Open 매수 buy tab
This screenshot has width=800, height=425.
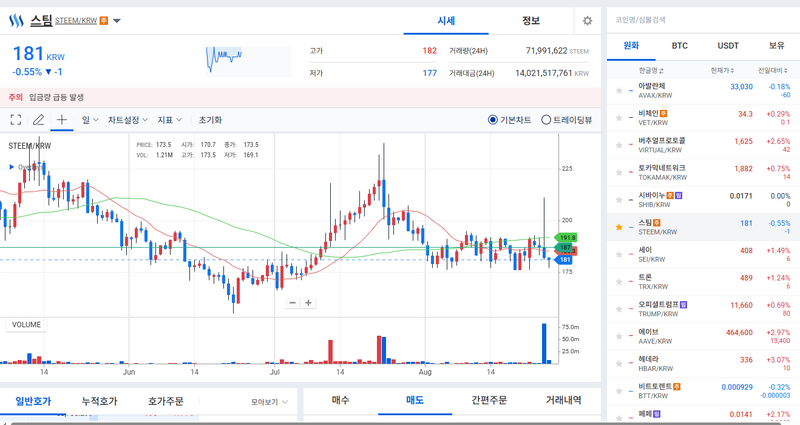pyautogui.click(x=340, y=401)
